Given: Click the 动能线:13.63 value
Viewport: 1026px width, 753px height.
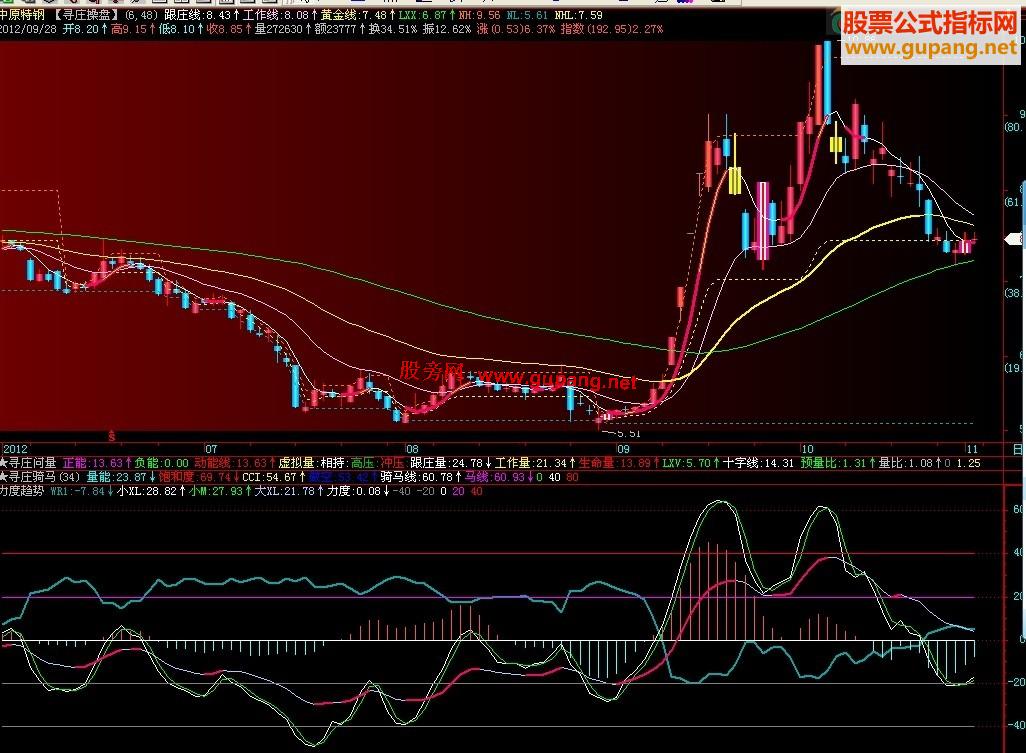Looking at the screenshot, I should (x=234, y=463).
